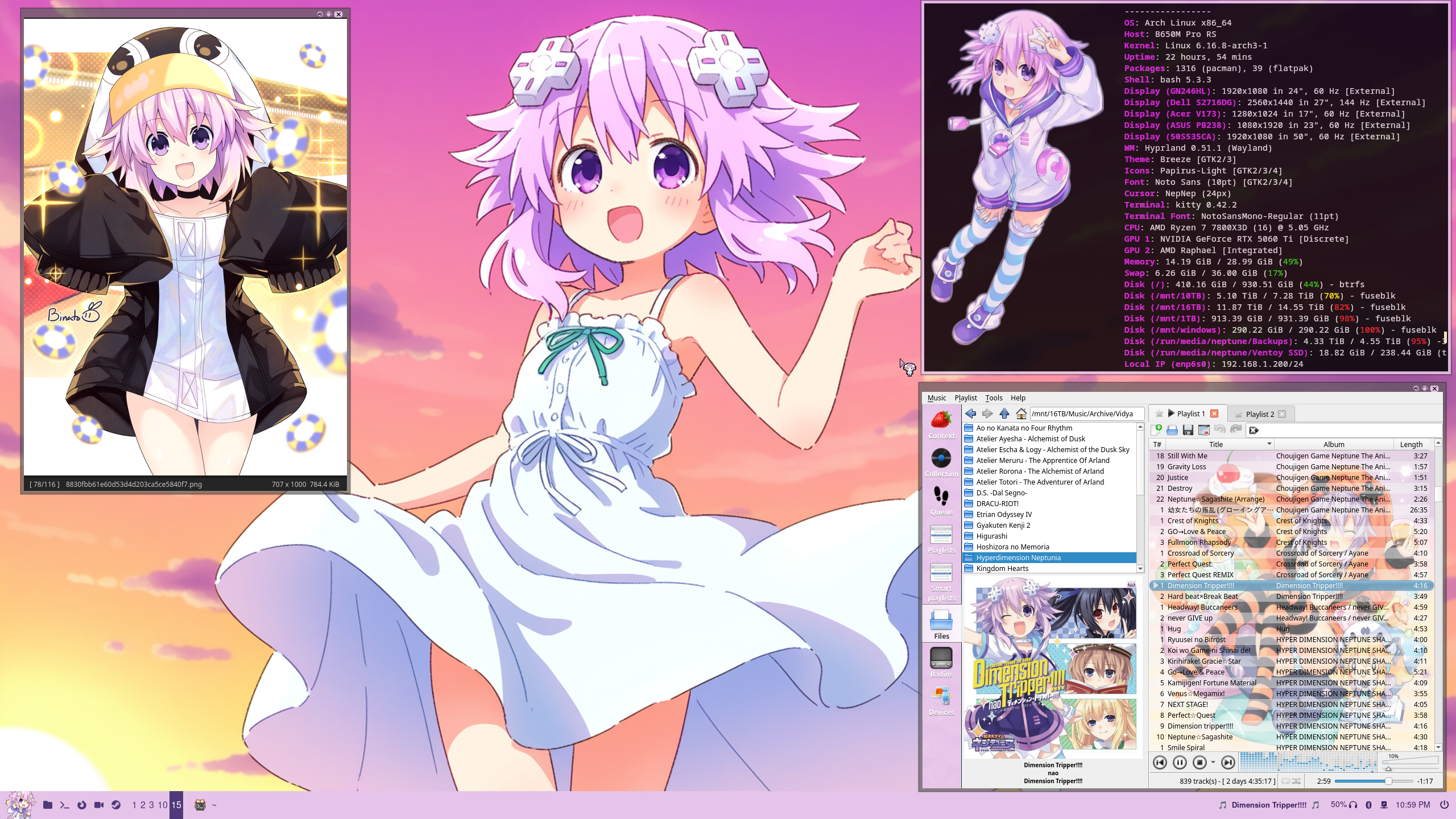The image size is (1456, 819).
Task: Click the save playlist floppy icon
Action: click(x=1188, y=430)
